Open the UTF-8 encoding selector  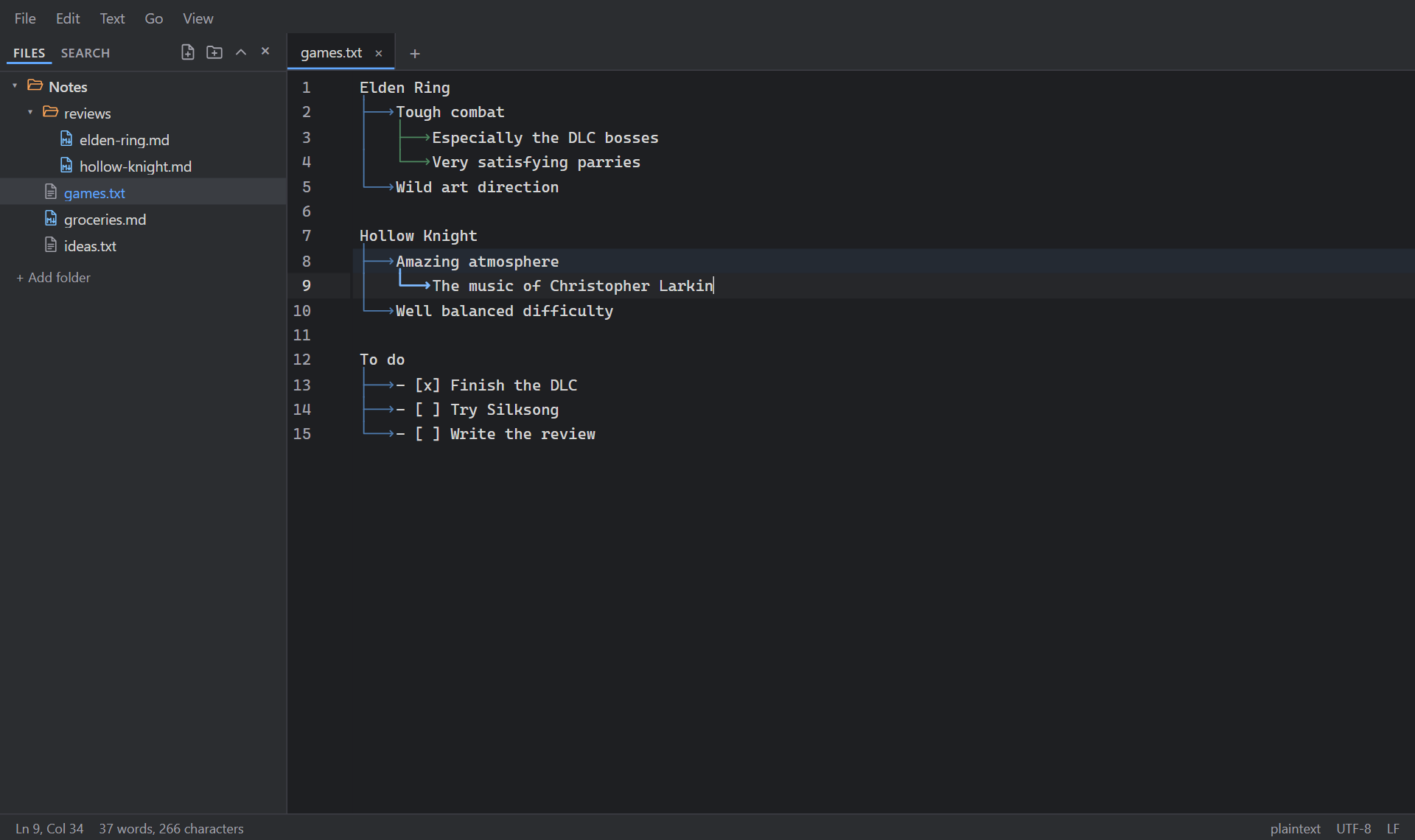tap(1353, 828)
